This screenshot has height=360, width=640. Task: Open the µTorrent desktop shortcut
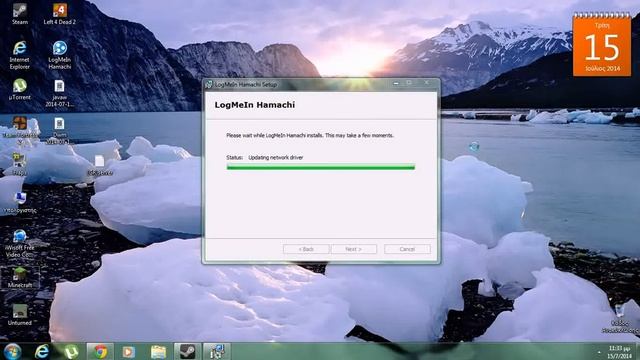coord(20,89)
